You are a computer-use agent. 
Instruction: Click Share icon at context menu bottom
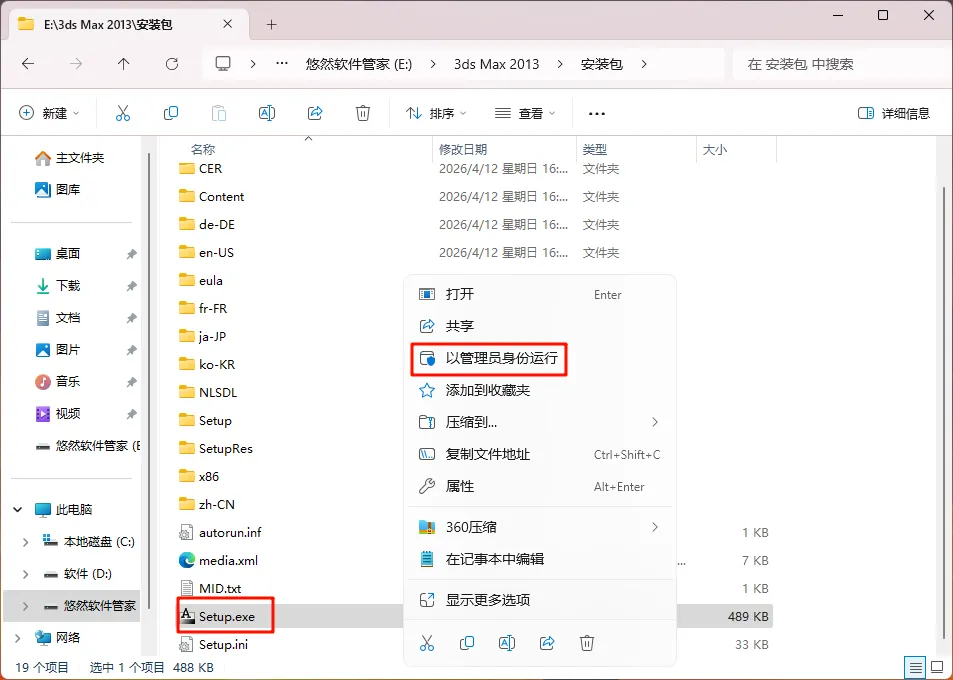tap(547, 643)
